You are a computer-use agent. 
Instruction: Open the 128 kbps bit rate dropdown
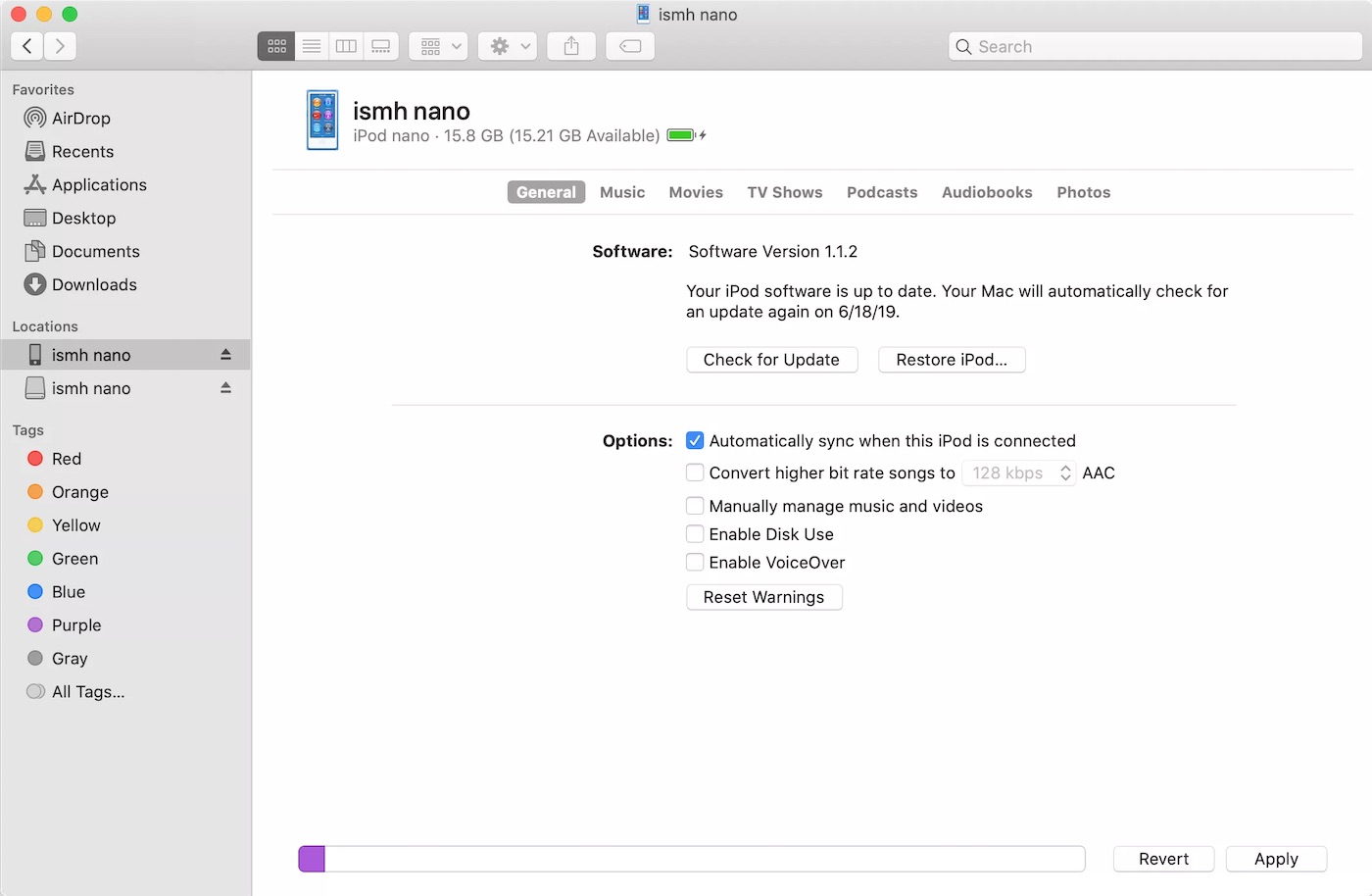(1019, 473)
